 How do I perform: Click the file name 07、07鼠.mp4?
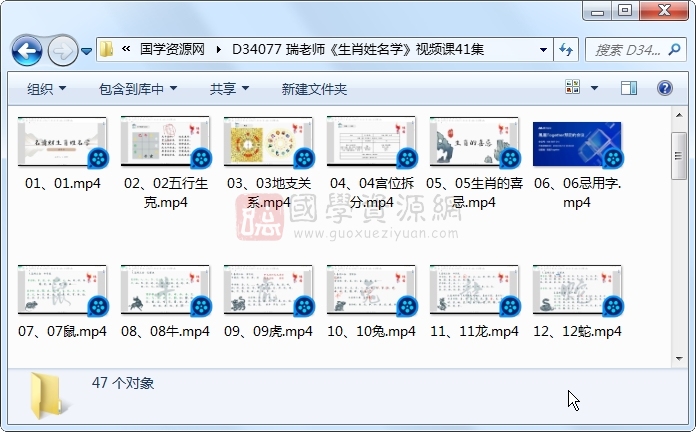click(63, 331)
